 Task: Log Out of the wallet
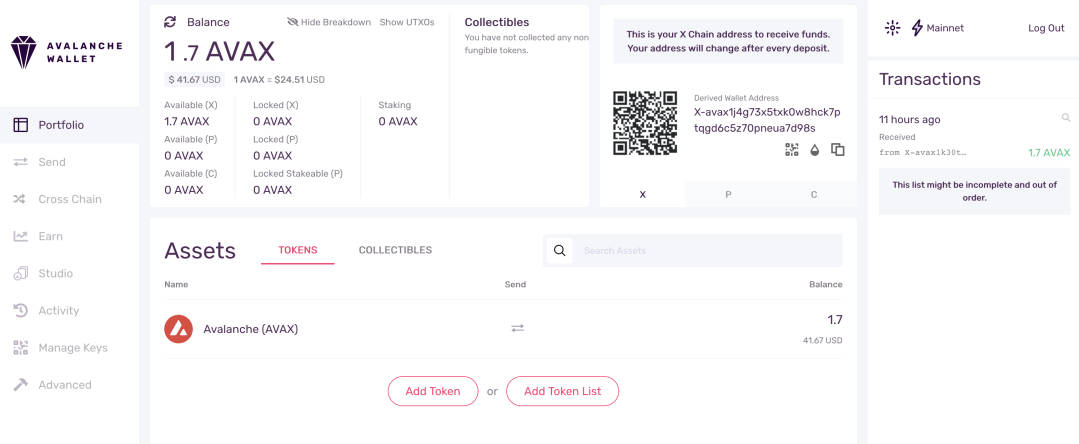1046,28
